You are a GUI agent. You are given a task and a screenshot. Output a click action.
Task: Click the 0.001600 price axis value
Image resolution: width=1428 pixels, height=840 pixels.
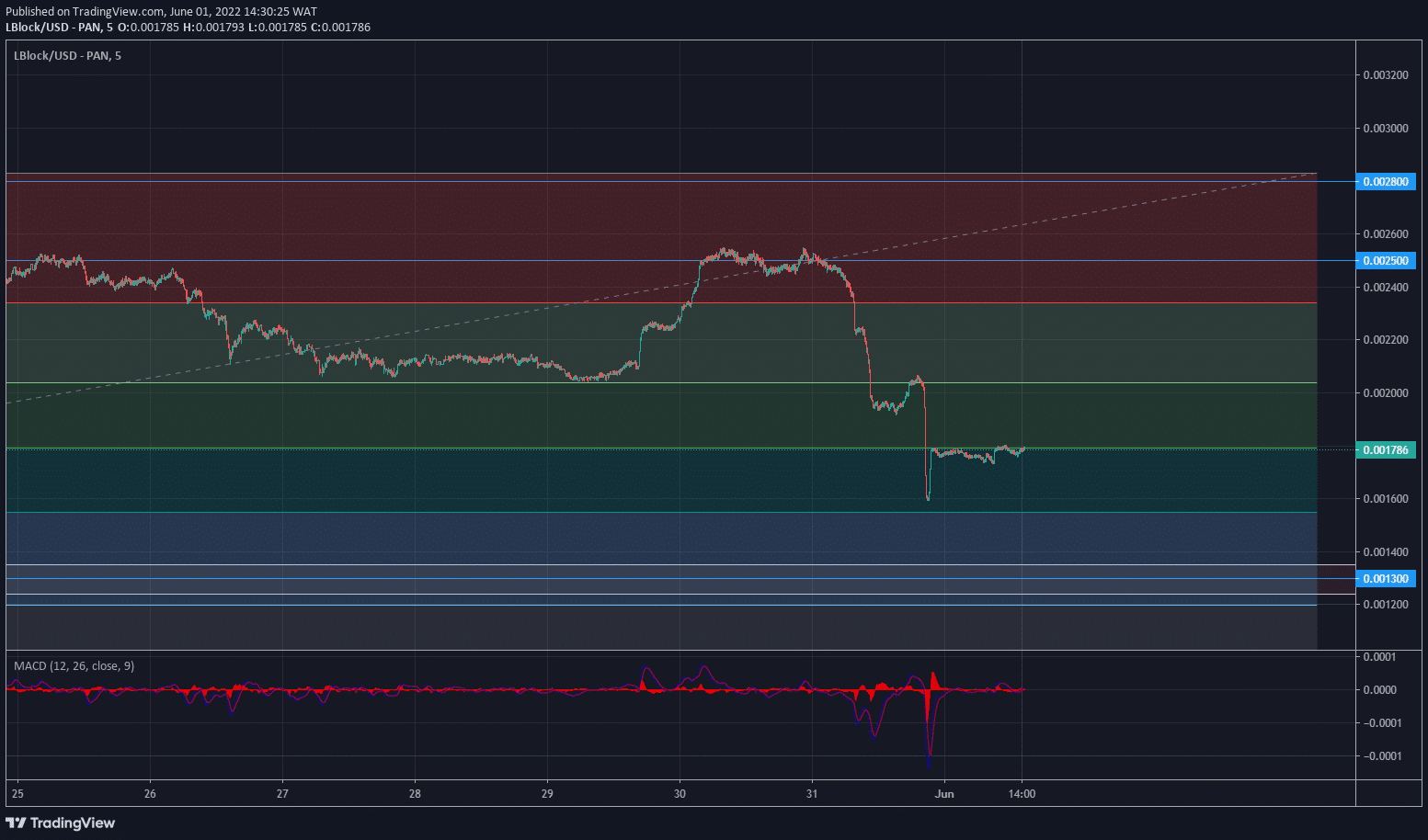1386,499
